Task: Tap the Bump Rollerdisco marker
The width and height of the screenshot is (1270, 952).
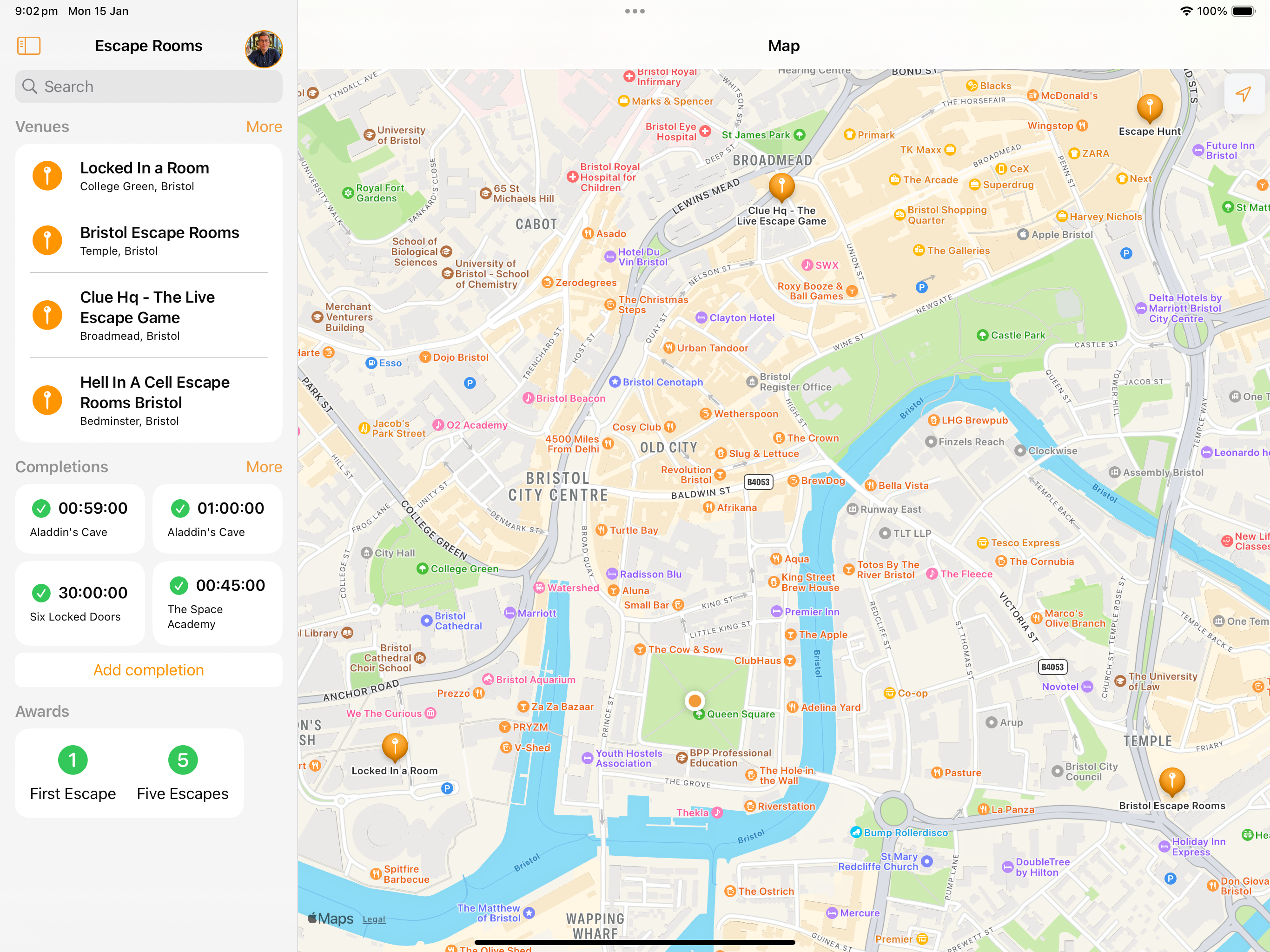Action: [x=856, y=833]
